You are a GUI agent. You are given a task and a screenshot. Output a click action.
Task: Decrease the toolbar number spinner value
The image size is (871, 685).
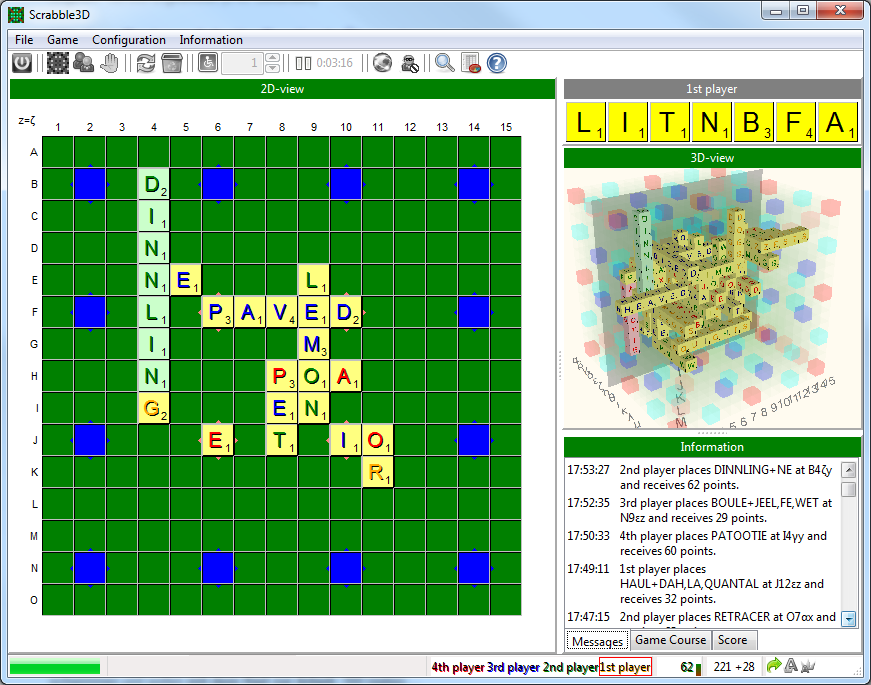[272, 68]
